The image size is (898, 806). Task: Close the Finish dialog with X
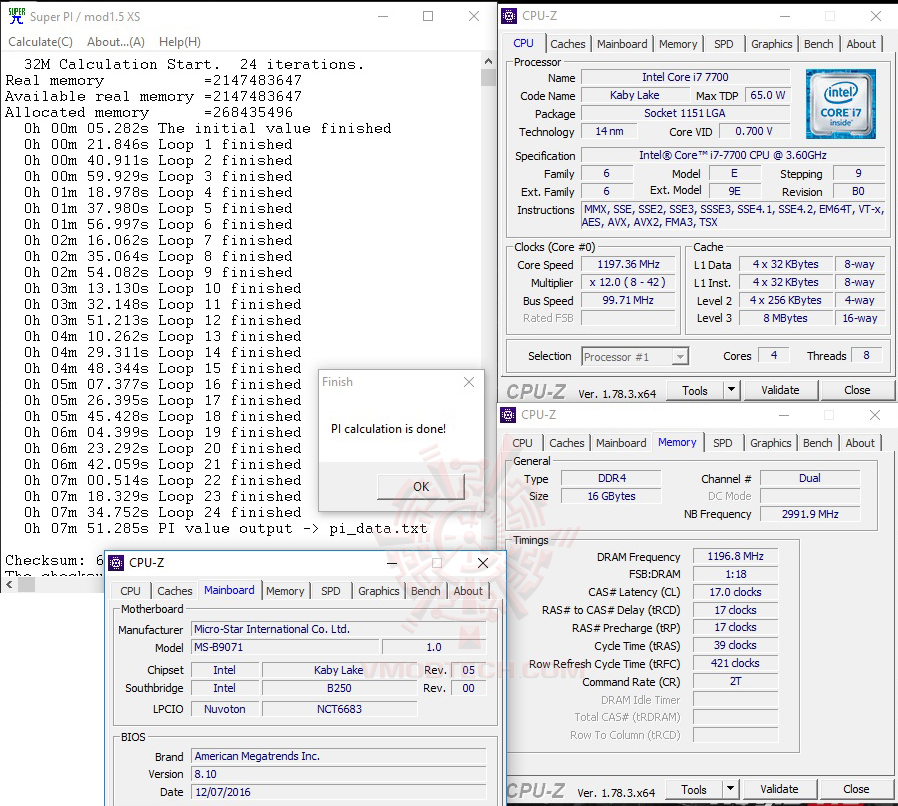coord(469,382)
